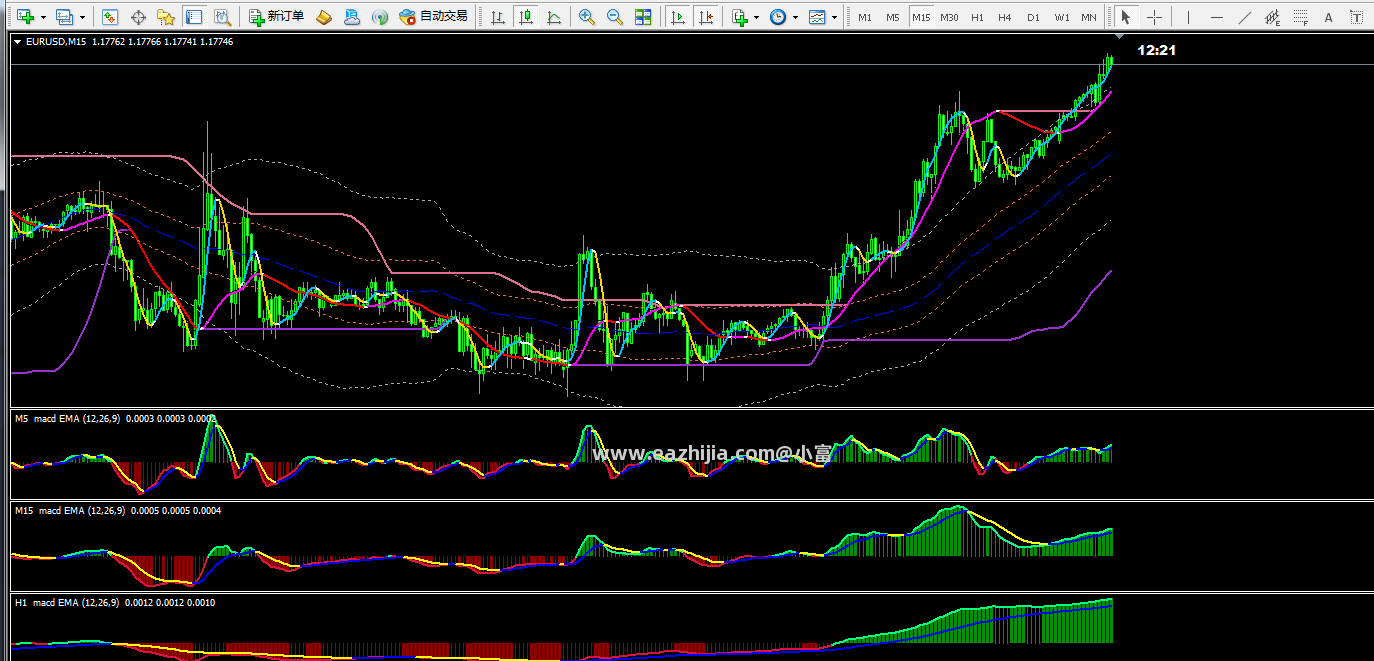Click the M15 macd EMA (12,26,9) label
The height and width of the screenshot is (661, 1374).
click(70, 511)
